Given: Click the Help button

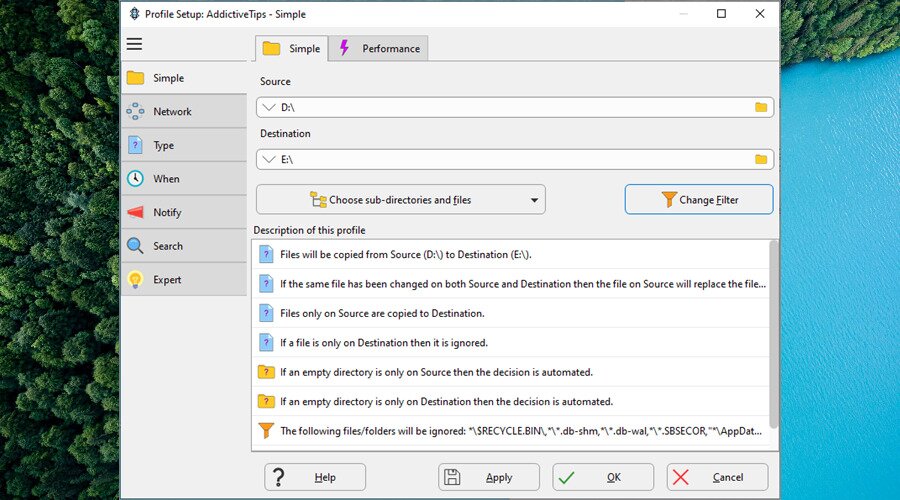Looking at the screenshot, I should click(315, 477).
